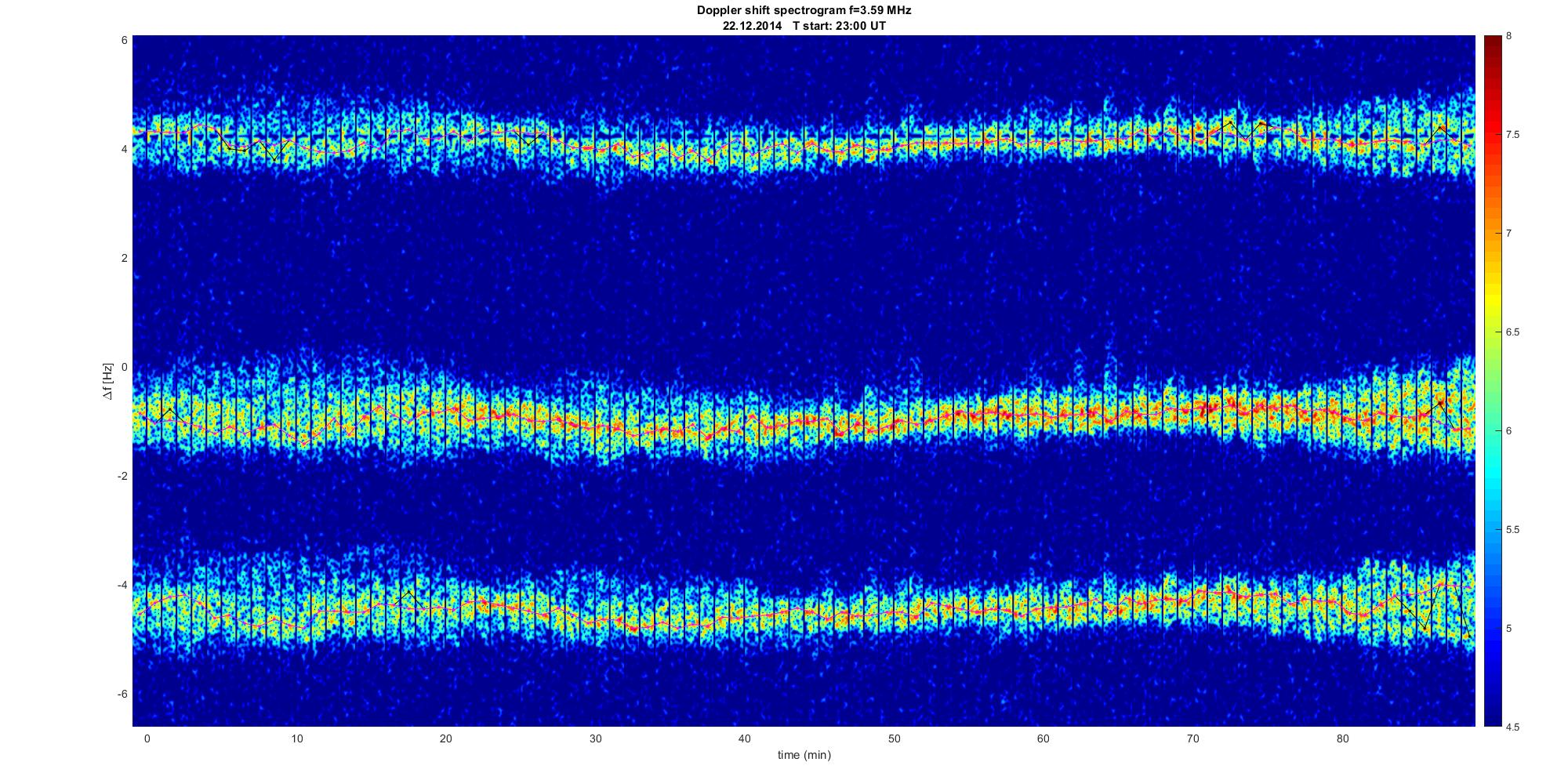Click the y-axis tick label '6'
Viewport: 1568px width, 780px height.
124,40
